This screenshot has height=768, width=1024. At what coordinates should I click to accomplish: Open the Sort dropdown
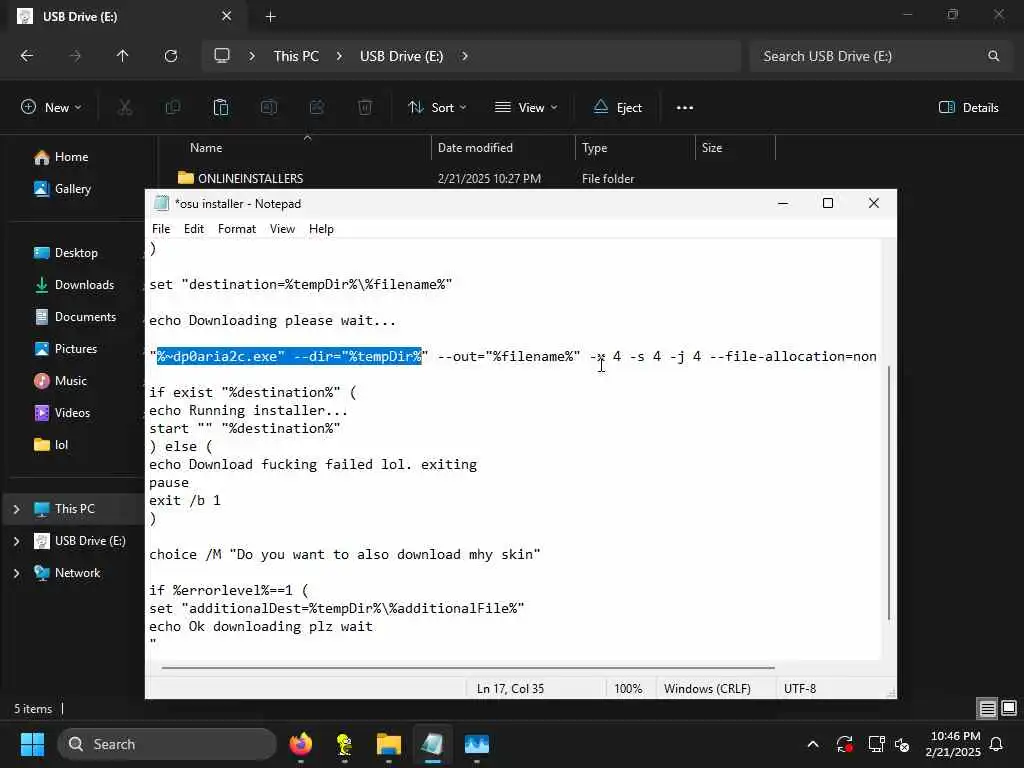point(437,108)
